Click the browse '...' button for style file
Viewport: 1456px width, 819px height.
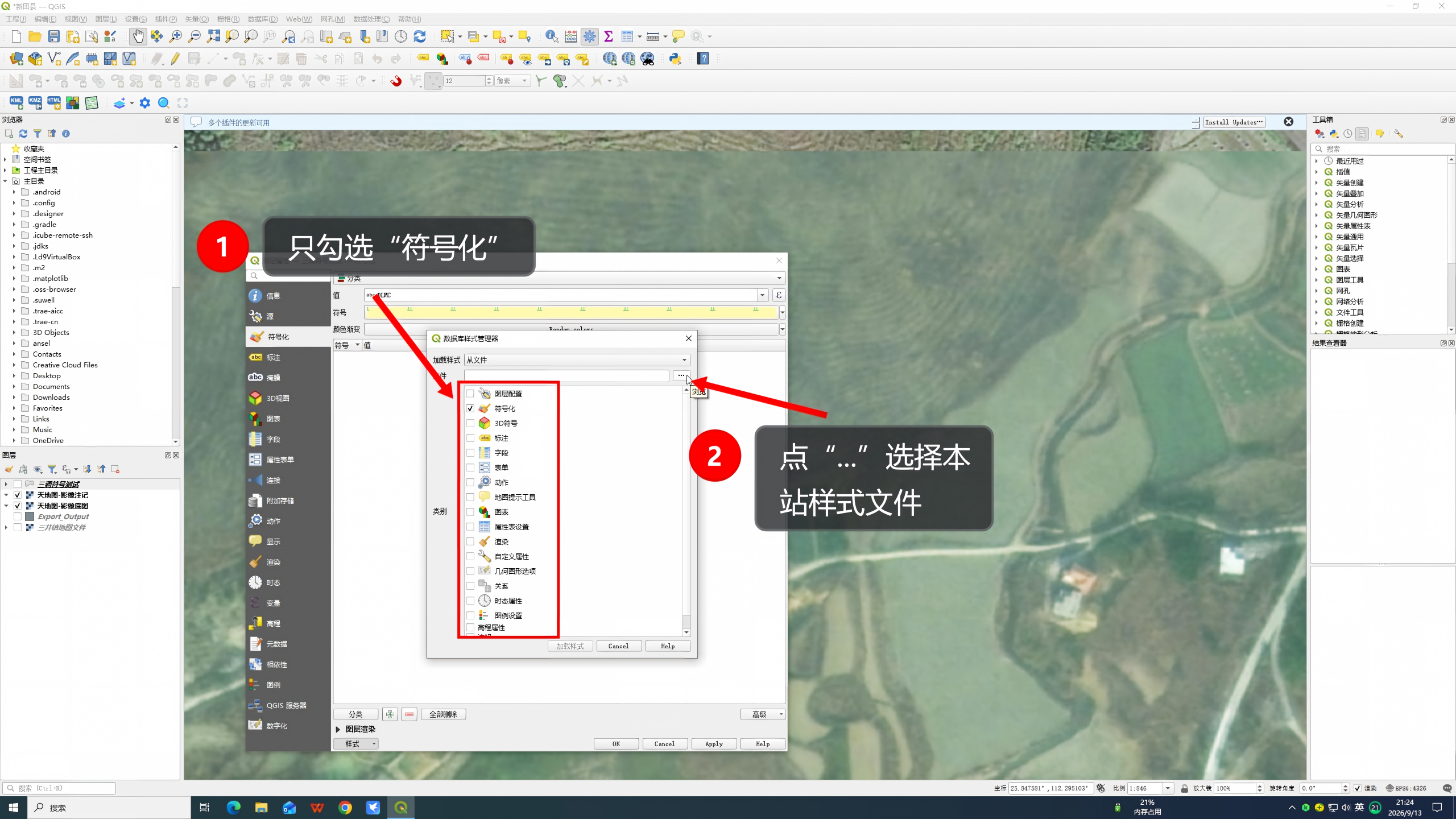pyautogui.click(x=681, y=375)
